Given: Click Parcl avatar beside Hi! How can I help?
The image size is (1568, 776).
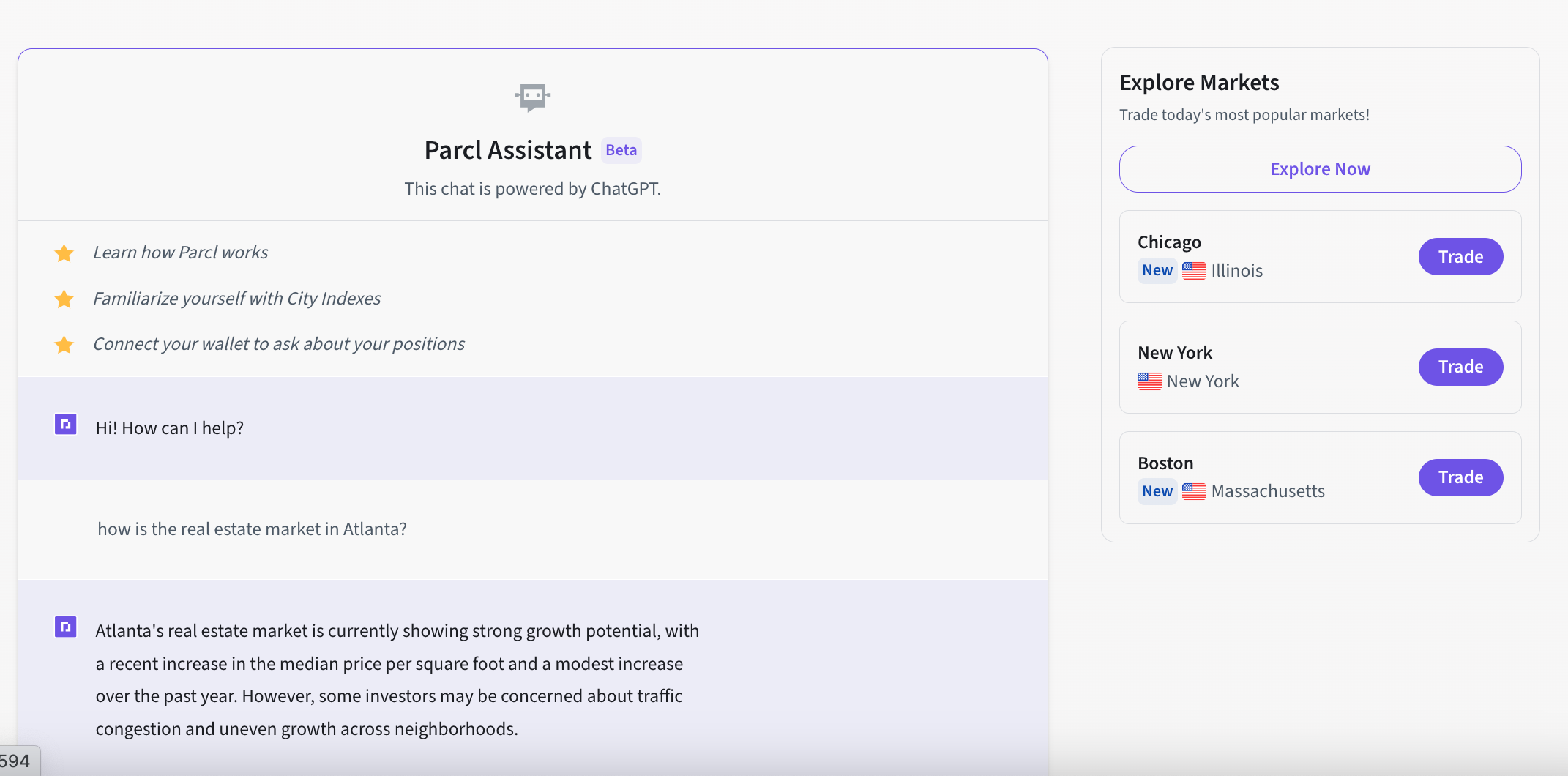Looking at the screenshot, I should pyautogui.click(x=66, y=424).
